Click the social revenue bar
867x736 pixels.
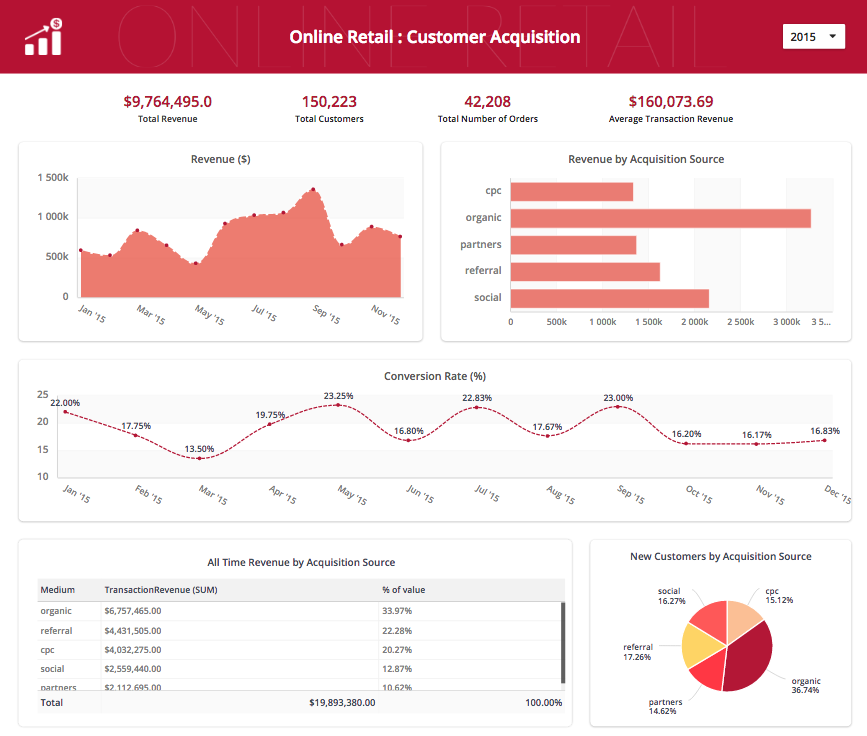click(609, 298)
